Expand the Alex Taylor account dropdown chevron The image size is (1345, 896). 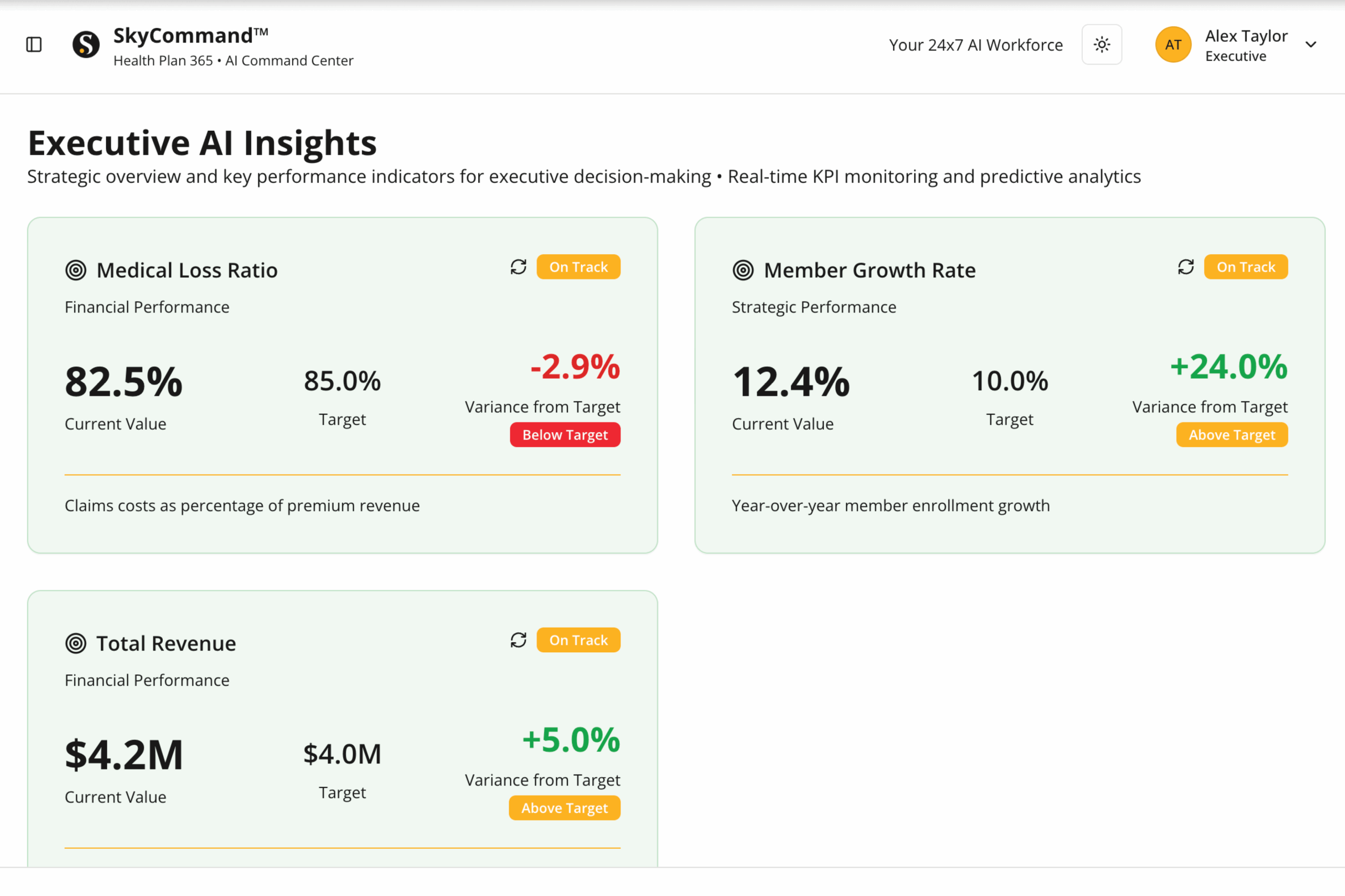[1311, 45]
